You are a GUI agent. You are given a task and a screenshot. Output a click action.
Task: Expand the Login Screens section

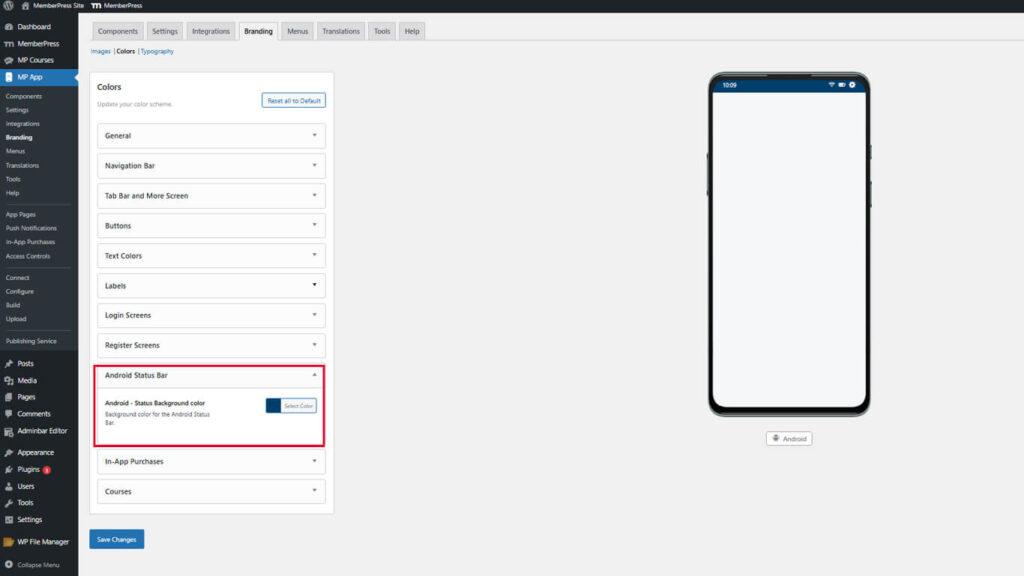[x=210, y=316]
